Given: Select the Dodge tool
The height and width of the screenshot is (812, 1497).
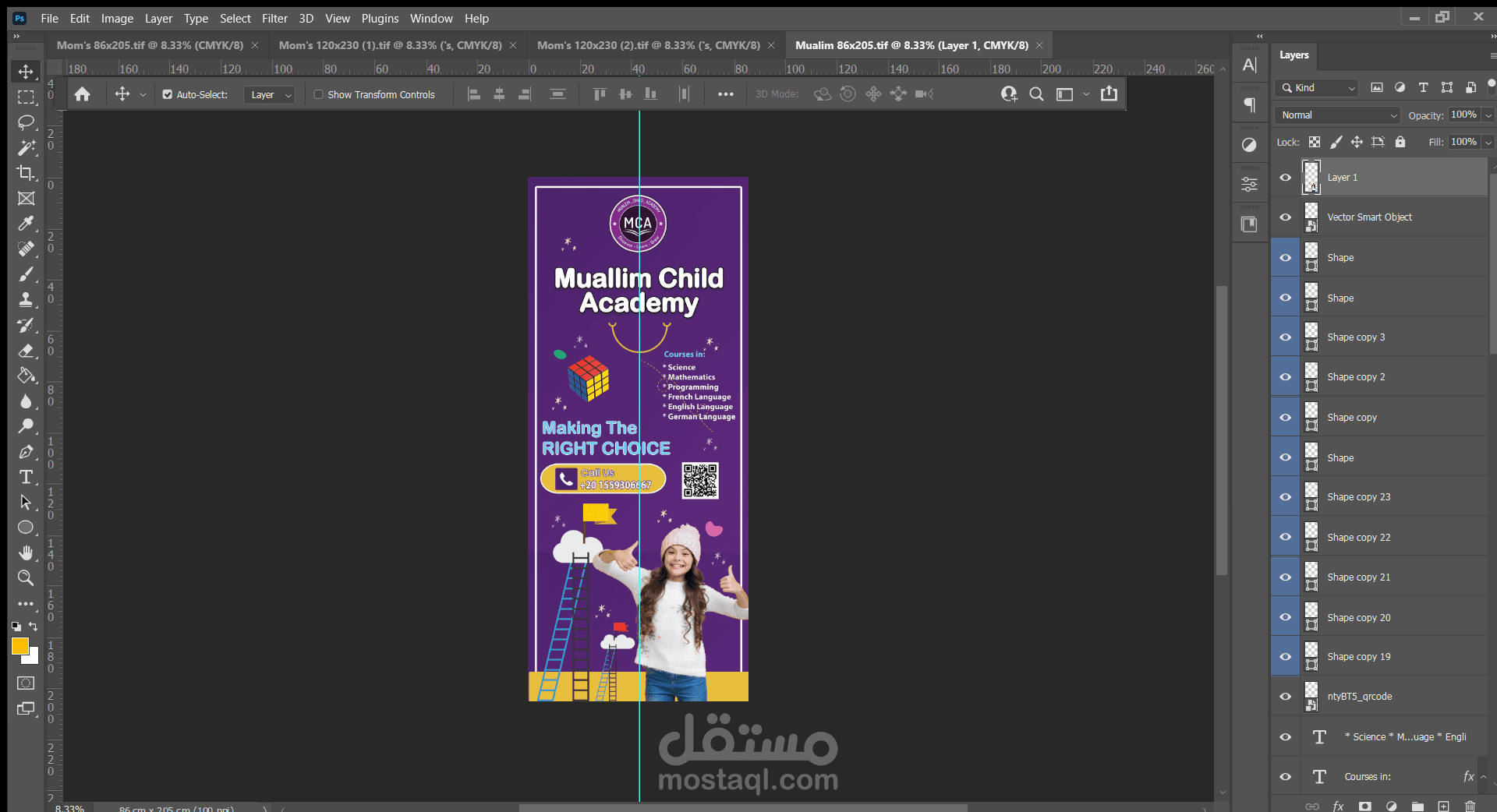Looking at the screenshot, I should pos(26,426).
